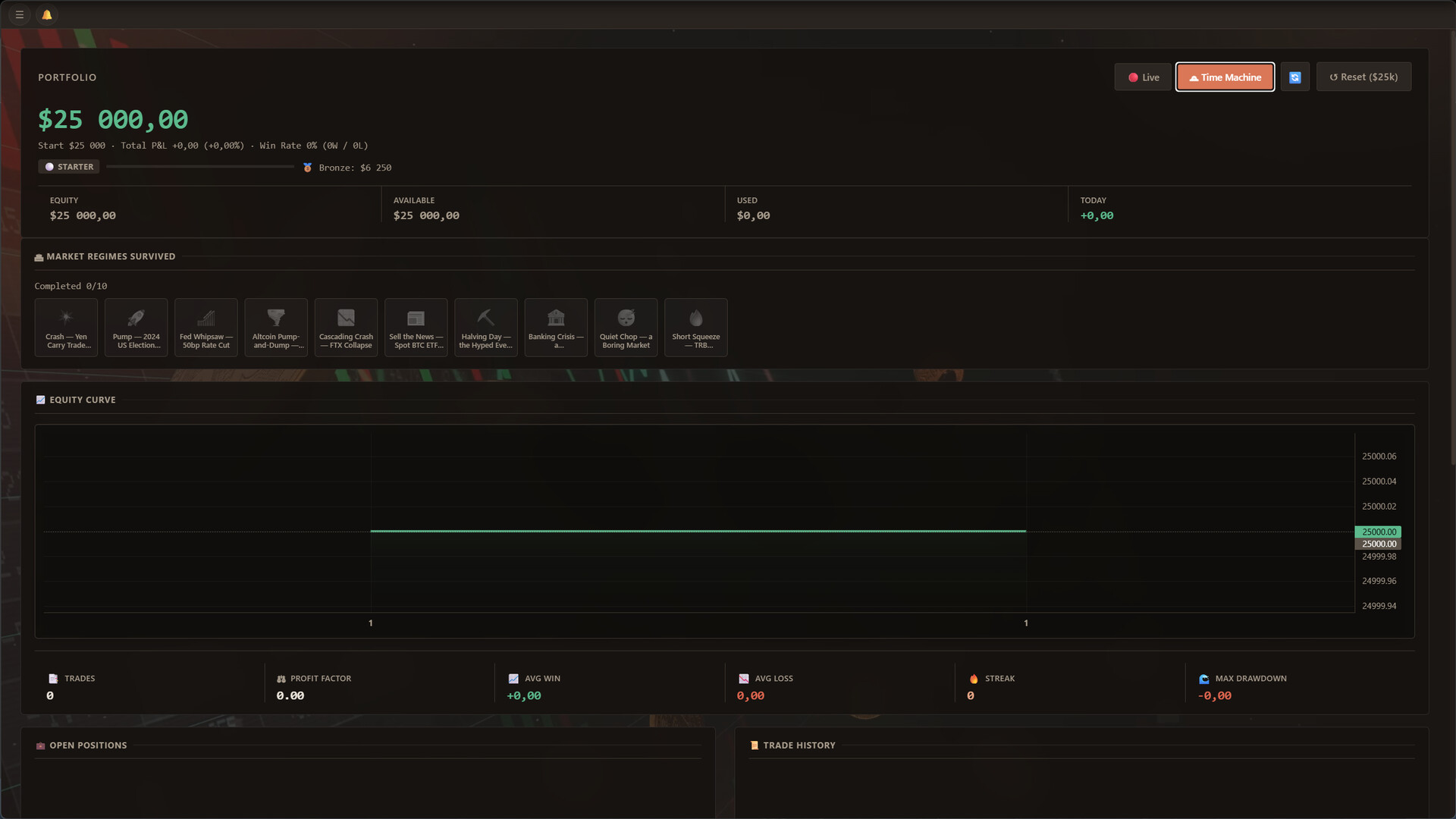Click the STARTER tier badge
1456x819 pixels.
[x=69, y=167]
